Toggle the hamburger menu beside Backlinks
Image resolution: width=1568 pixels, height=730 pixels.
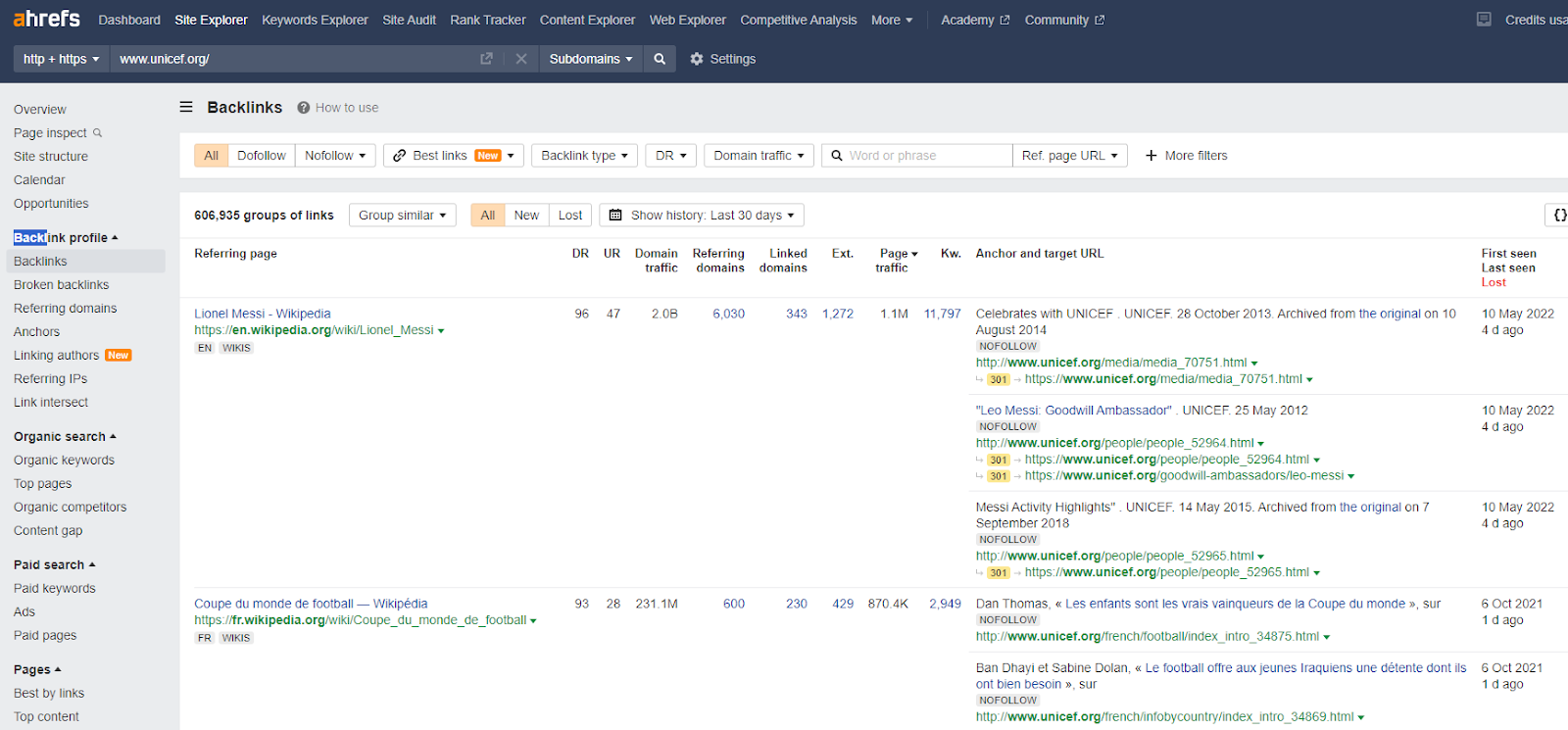pyautogui.click(x=186, y=107)
